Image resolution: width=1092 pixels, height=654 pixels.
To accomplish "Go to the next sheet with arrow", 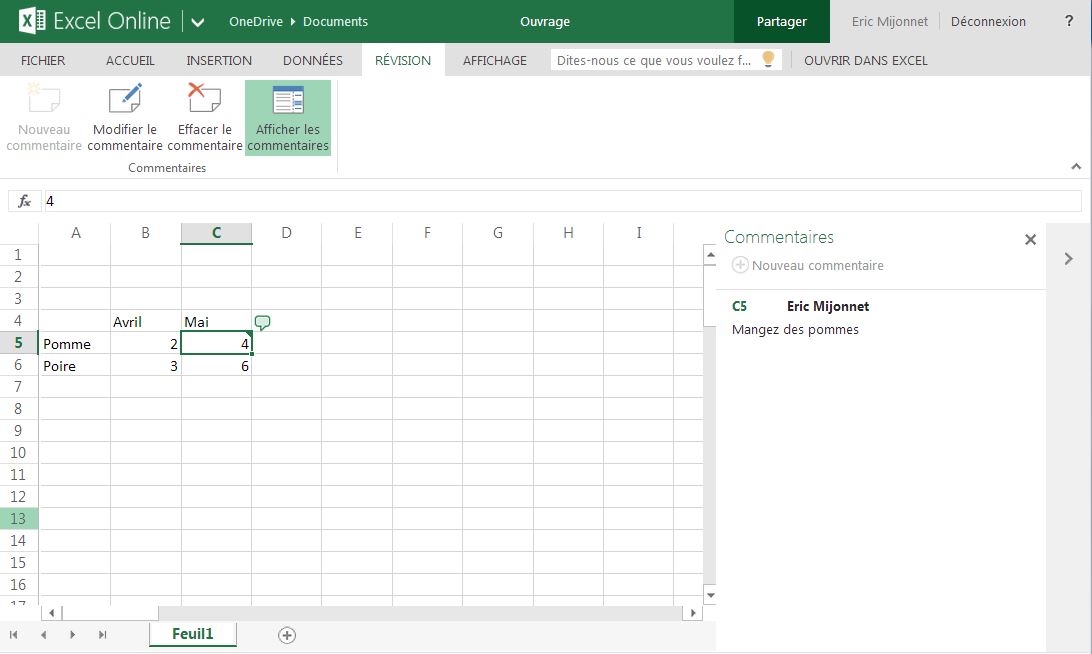I will (x=73, y=635).
